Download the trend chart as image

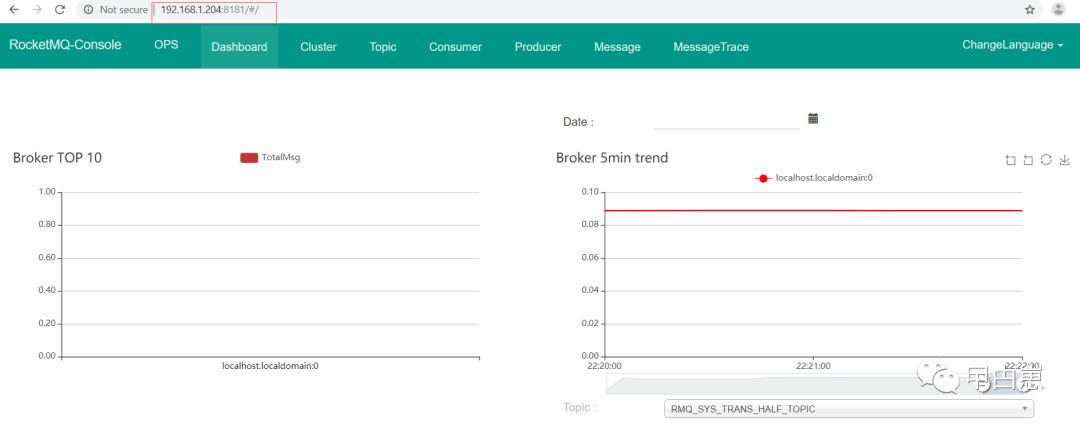[x=1064, y=160]
